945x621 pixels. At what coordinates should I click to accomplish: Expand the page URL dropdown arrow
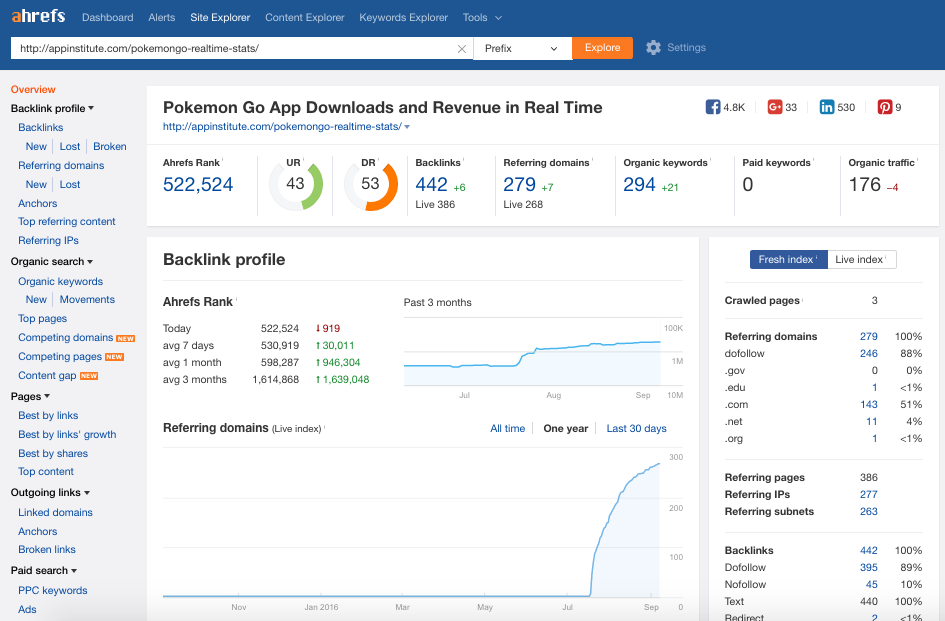click(x=407, y=127)
